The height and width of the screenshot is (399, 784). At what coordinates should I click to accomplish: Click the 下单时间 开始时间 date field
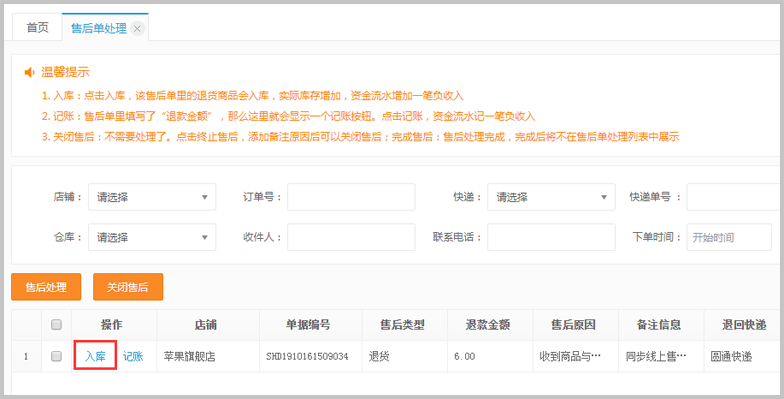[x=729, y=237]
